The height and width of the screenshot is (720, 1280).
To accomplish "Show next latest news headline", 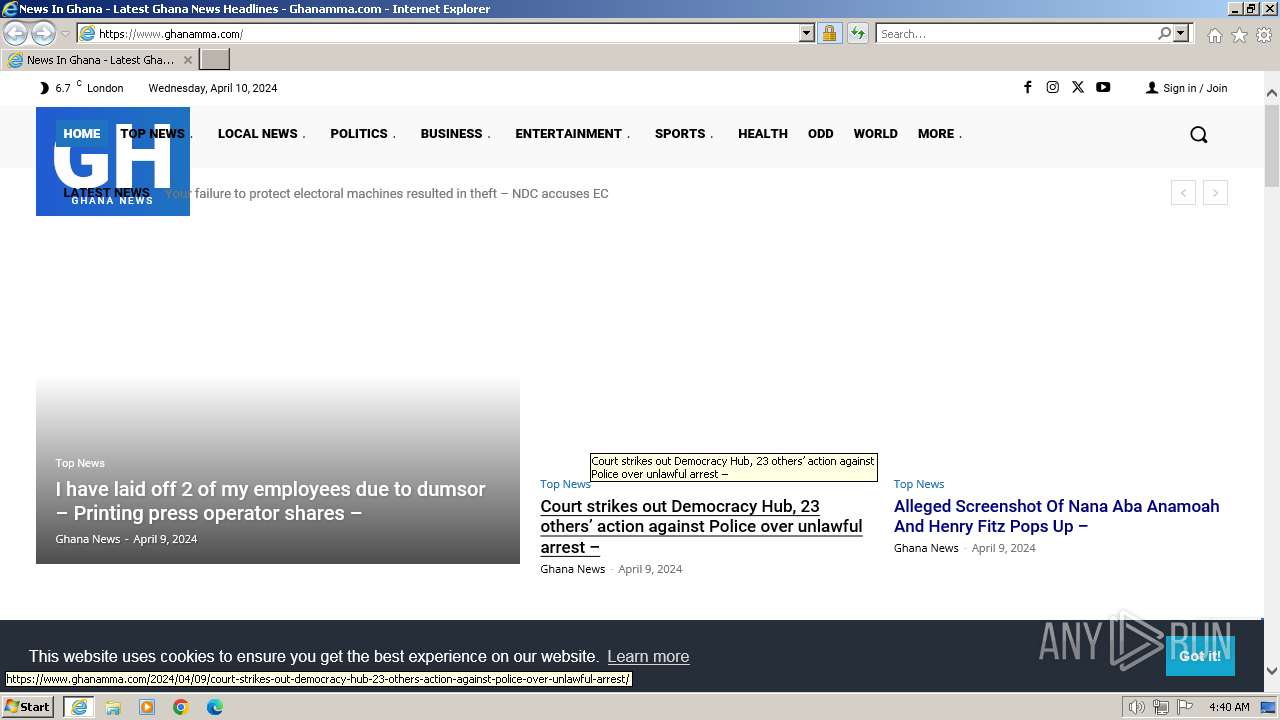I will coord(1215,193).
